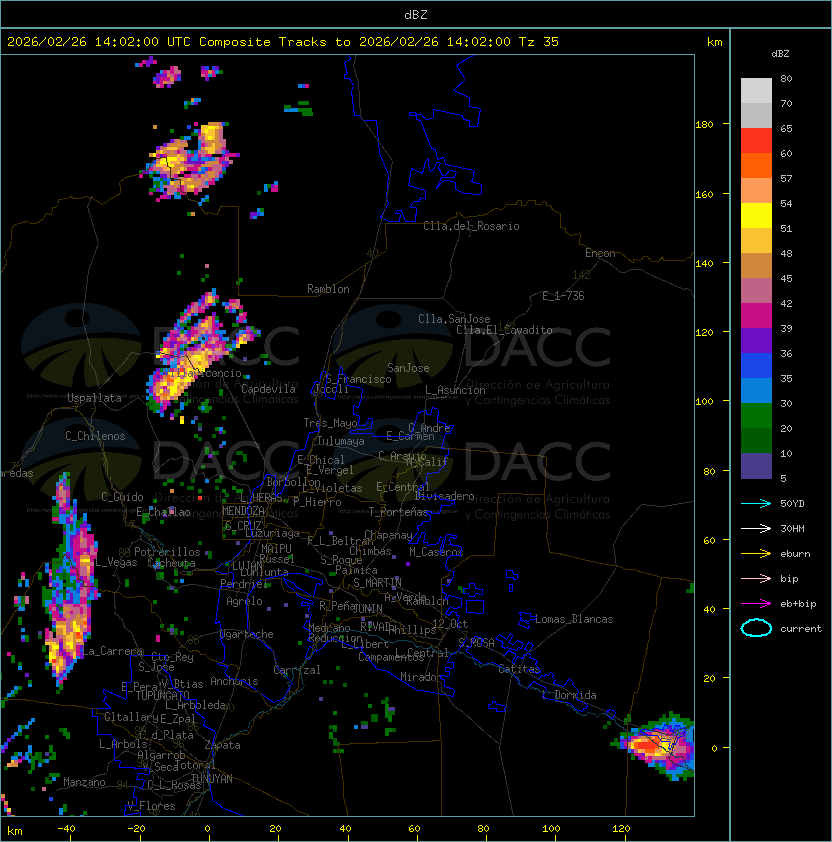
Task: Click the 'eb+bip' legend label
Action: [798, 604]
